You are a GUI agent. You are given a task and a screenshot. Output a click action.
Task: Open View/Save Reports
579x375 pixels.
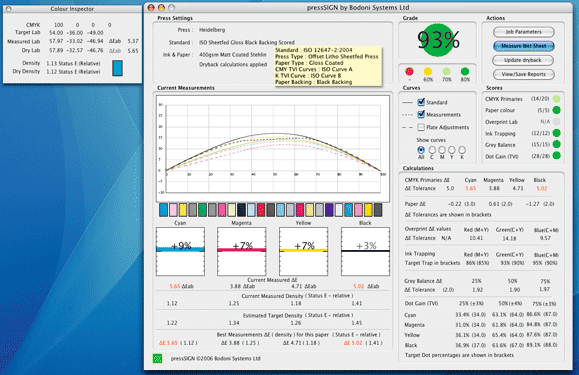(x=524, y=74)
